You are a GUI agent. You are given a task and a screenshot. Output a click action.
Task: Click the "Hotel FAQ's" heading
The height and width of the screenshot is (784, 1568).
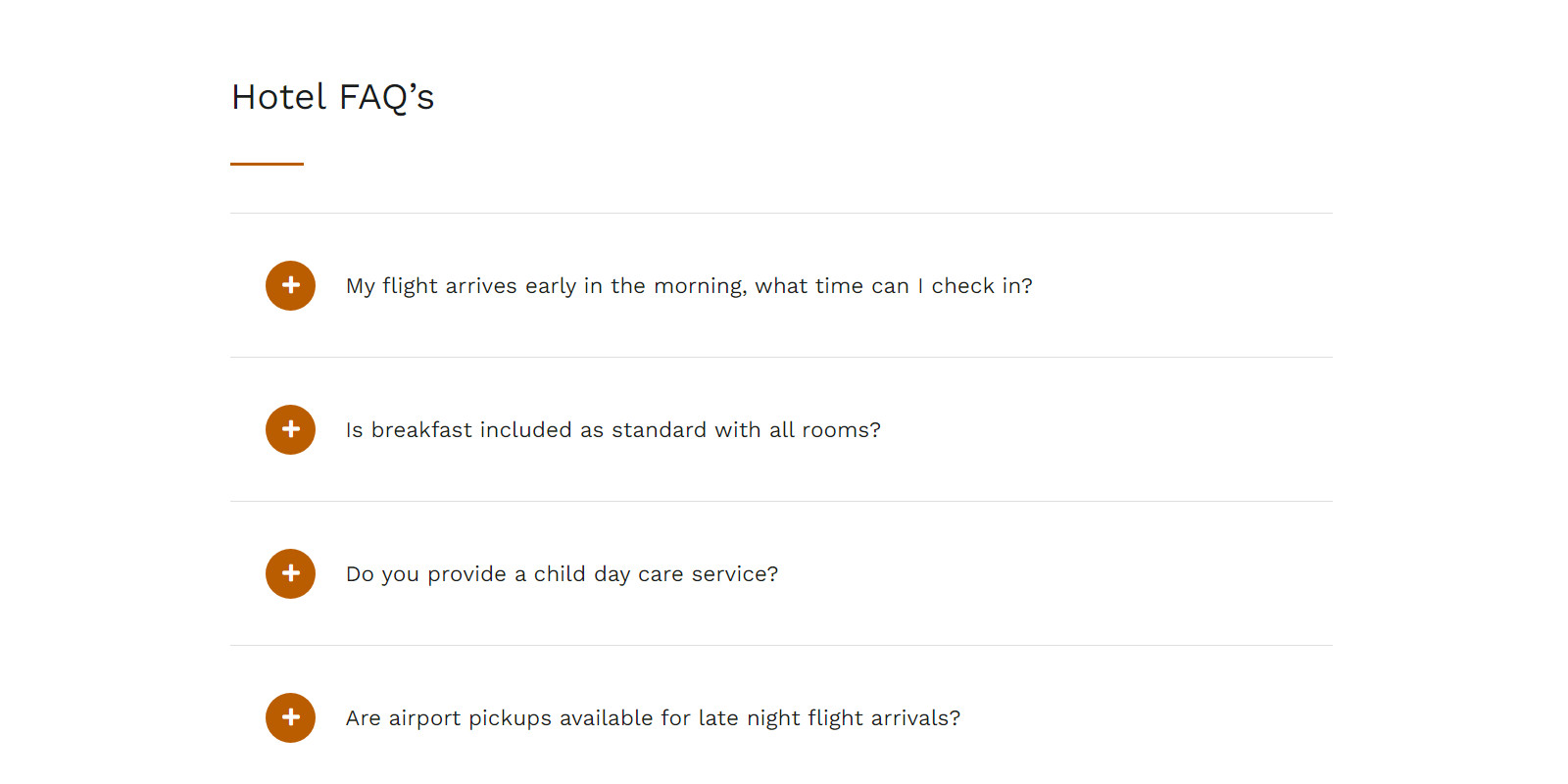coord(332,97)
